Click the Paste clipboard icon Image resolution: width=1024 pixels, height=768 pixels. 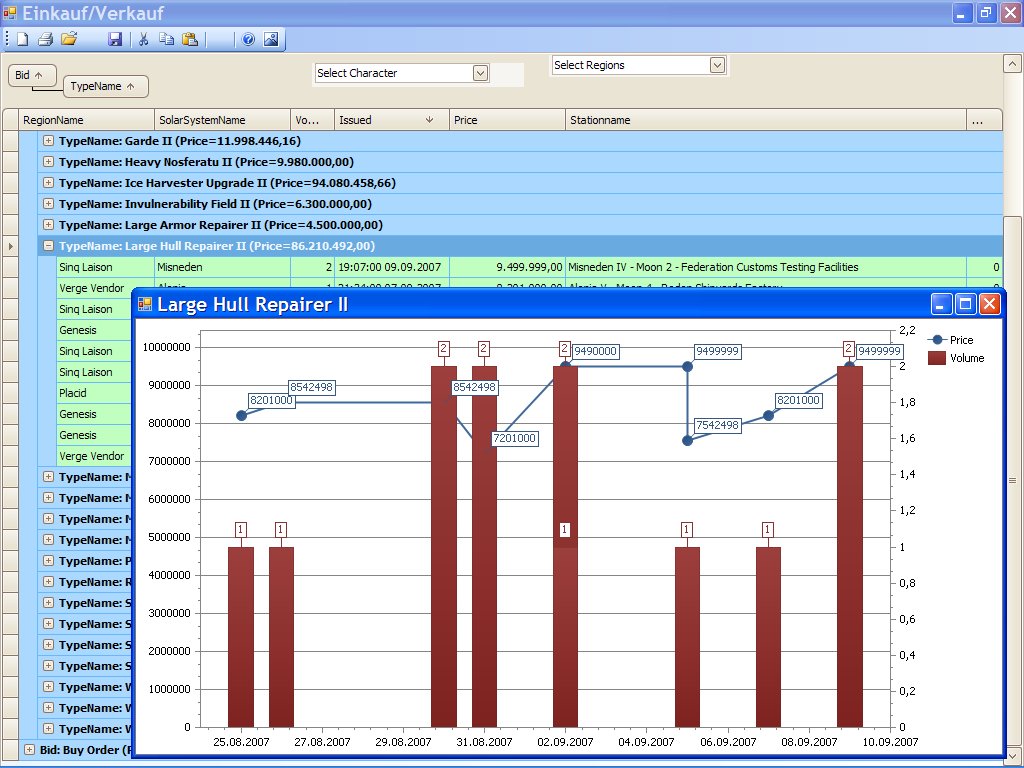point(190,40)
